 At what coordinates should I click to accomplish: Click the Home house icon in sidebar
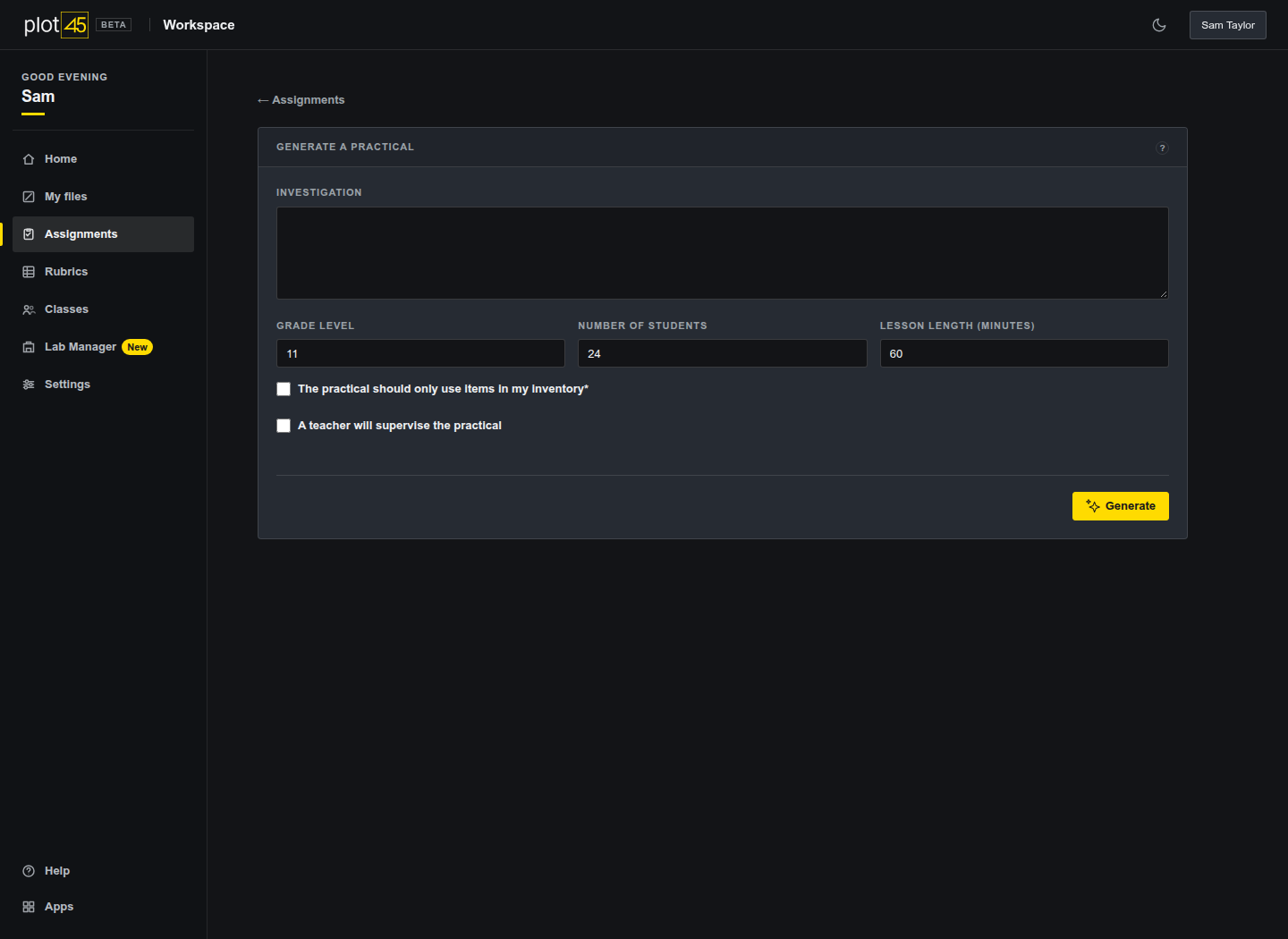coord(29,159)
